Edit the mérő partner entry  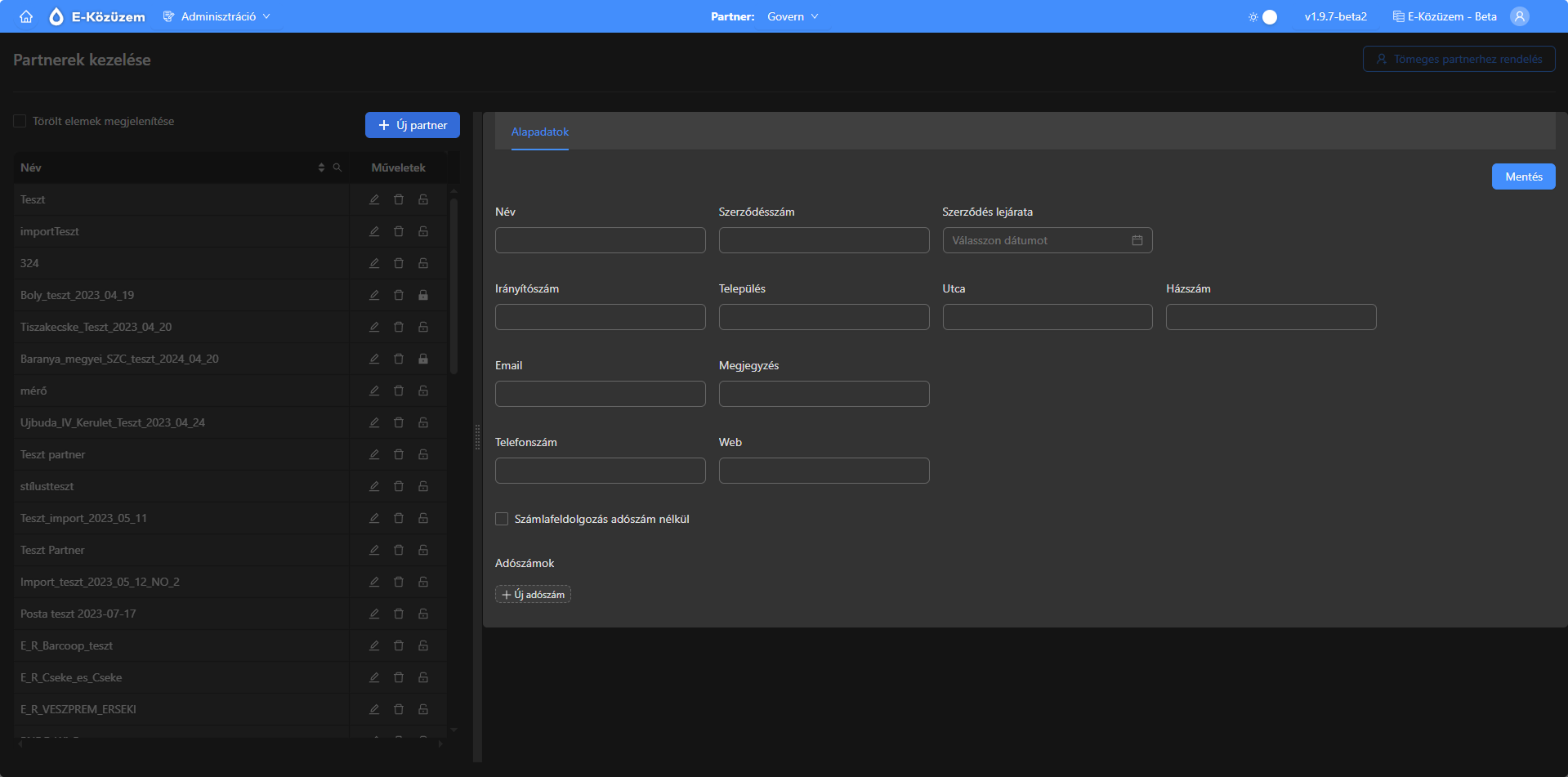click(374, 391)
